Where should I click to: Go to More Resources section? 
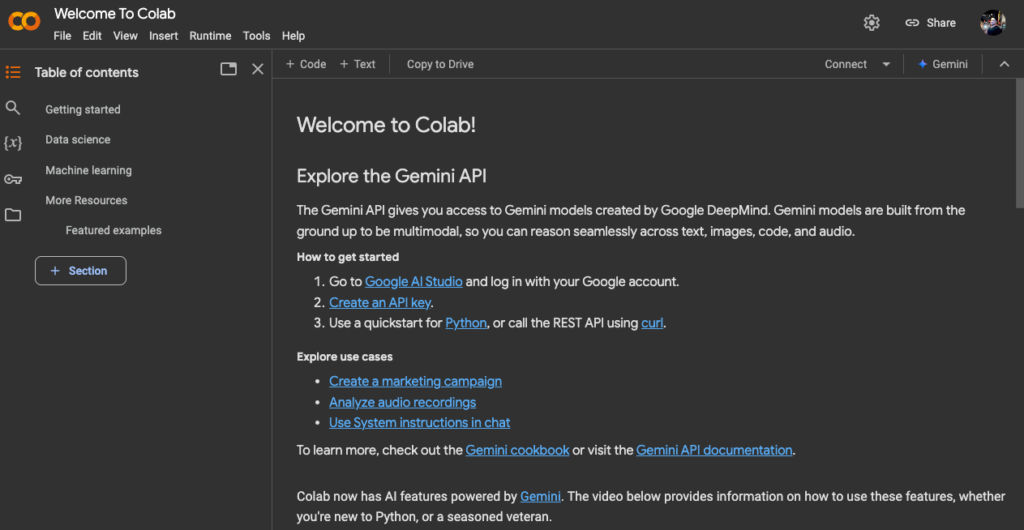point(86,200)
